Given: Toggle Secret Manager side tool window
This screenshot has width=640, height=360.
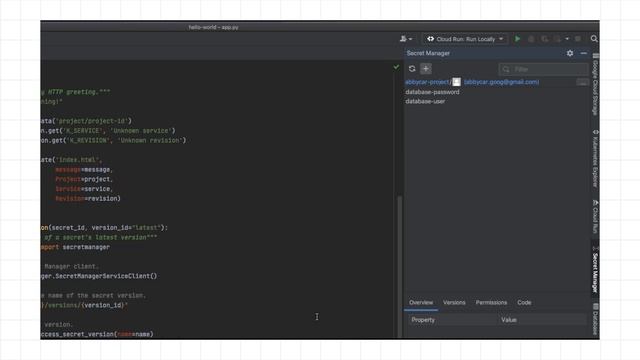Looking at the screenshot, I should tap(596, 269).
